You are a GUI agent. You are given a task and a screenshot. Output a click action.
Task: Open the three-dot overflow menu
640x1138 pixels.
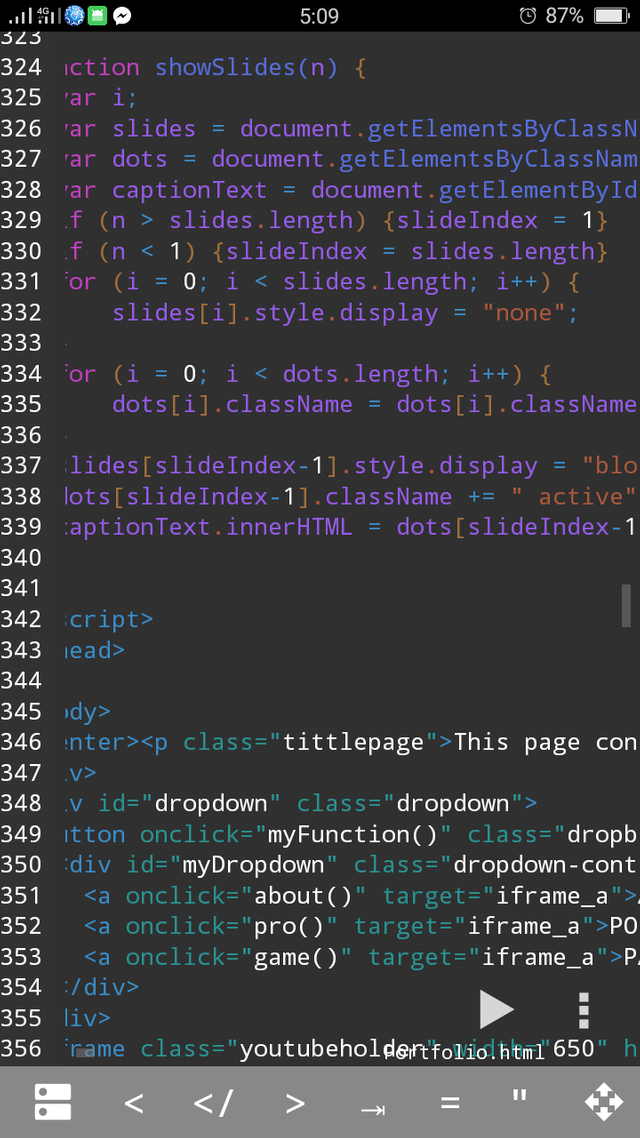coord(583,1010)
